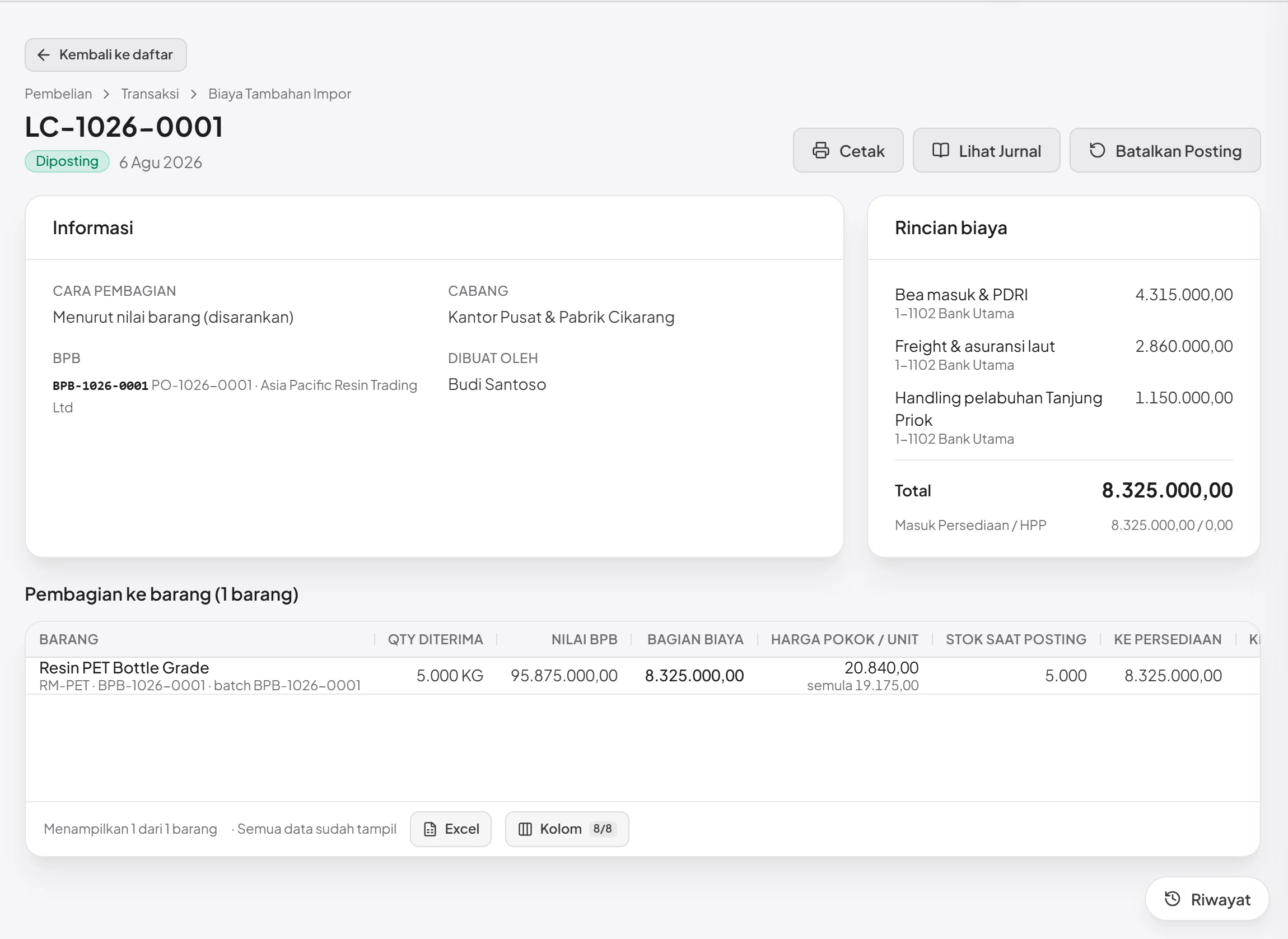1288x939 pixels.
Task: Click the Lihat Jurnal button label
Action: pyautogui.click(x=1000, y=151)
